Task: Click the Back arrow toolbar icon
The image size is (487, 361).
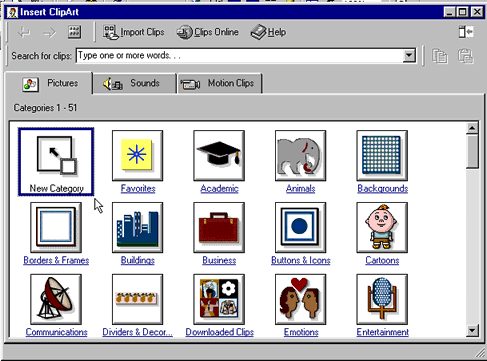Action: pyautogui.click(x=24, y=32)
